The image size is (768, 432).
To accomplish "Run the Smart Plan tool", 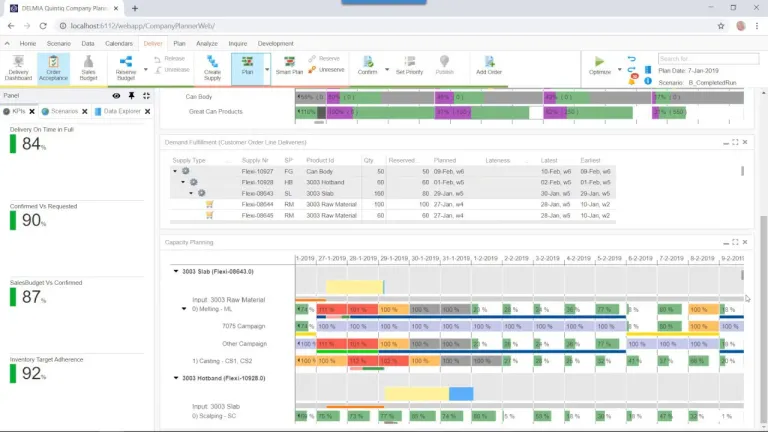I will [x=289, y=66].
